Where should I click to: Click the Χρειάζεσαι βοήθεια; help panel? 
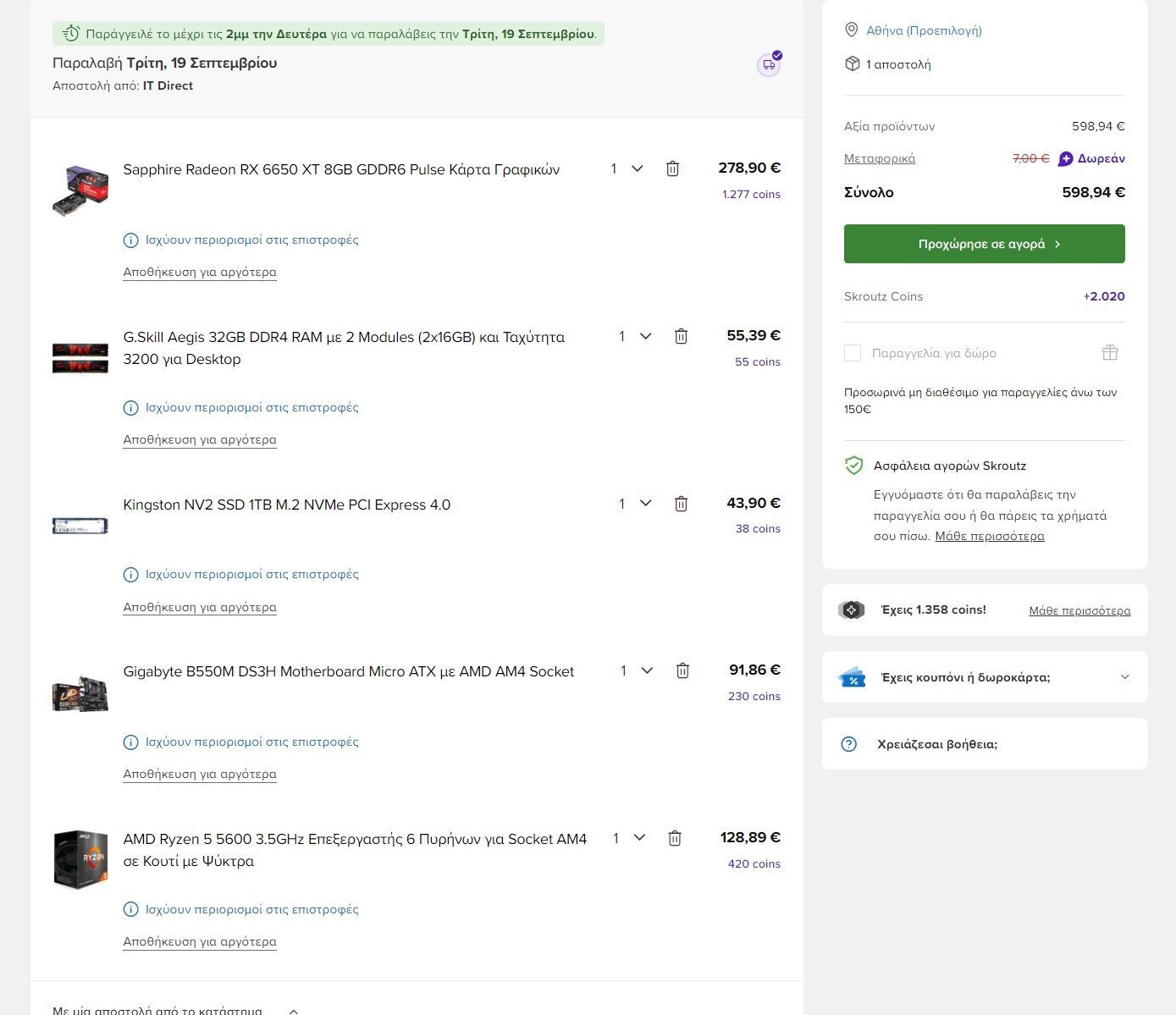click(x=985, y=744)
